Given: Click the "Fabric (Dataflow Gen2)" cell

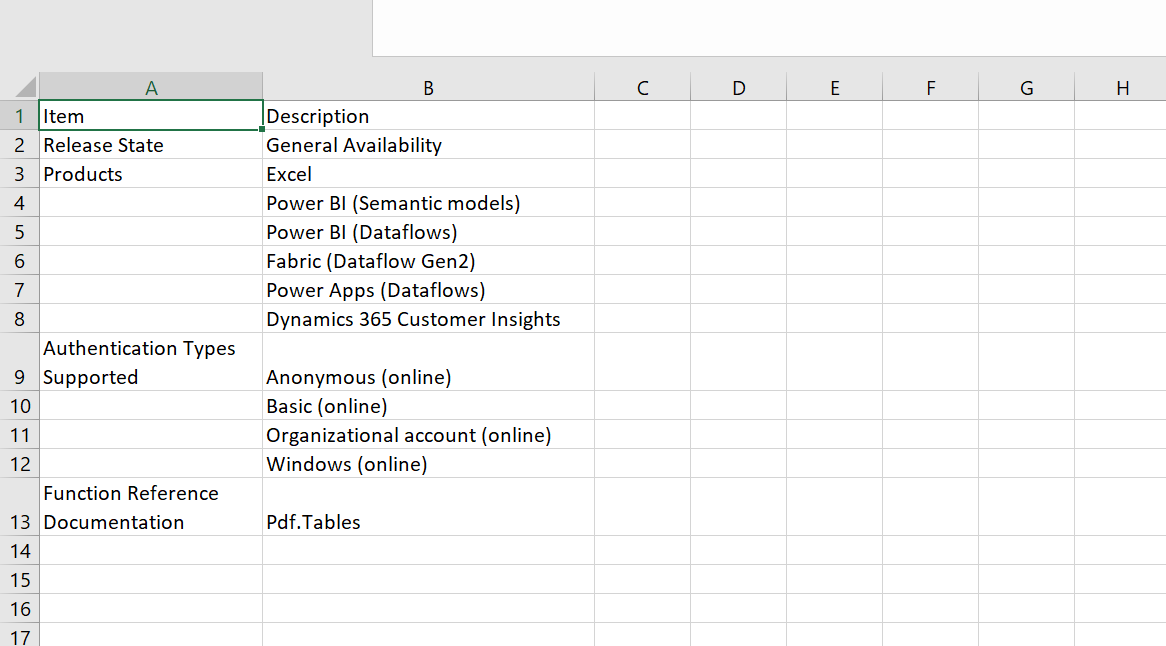Looking at the screenshot, I should (428, 261).
